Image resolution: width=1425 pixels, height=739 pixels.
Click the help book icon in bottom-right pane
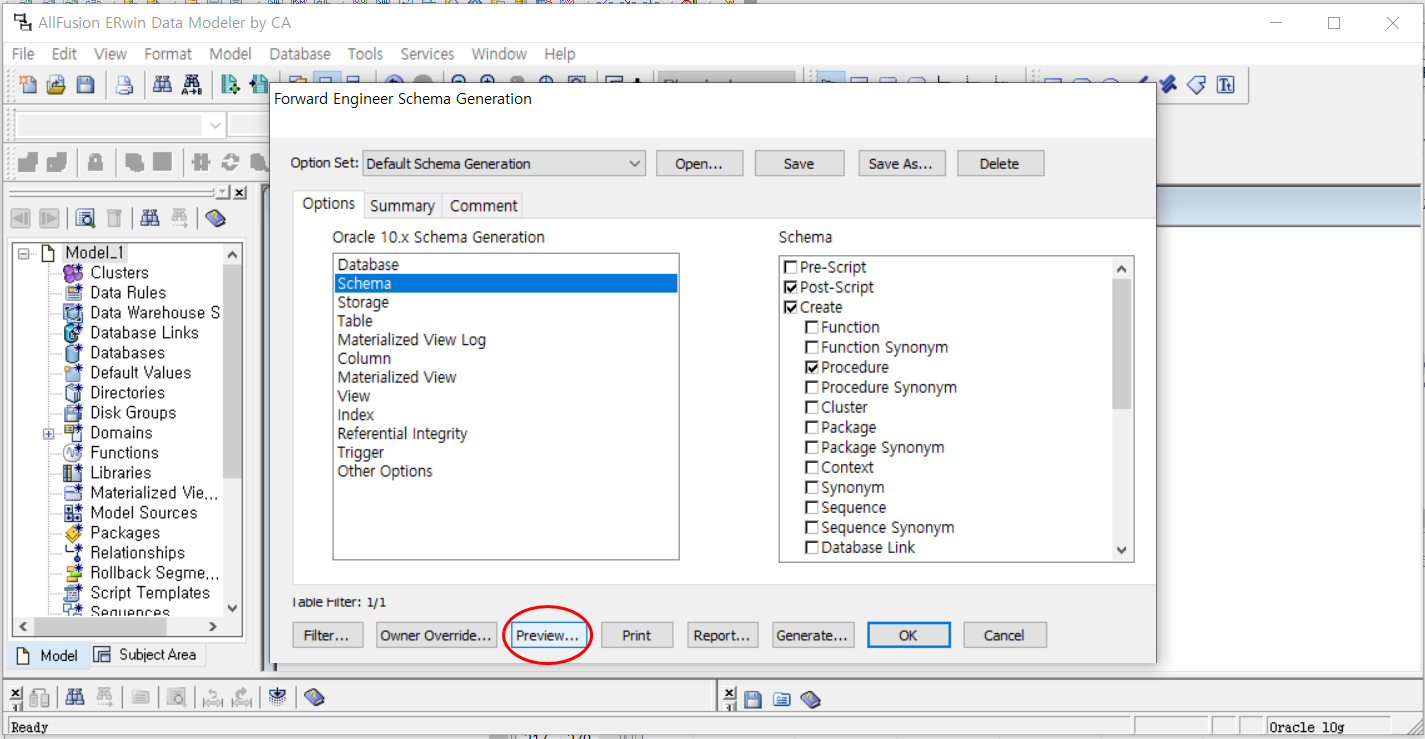[x=811, y=699]
